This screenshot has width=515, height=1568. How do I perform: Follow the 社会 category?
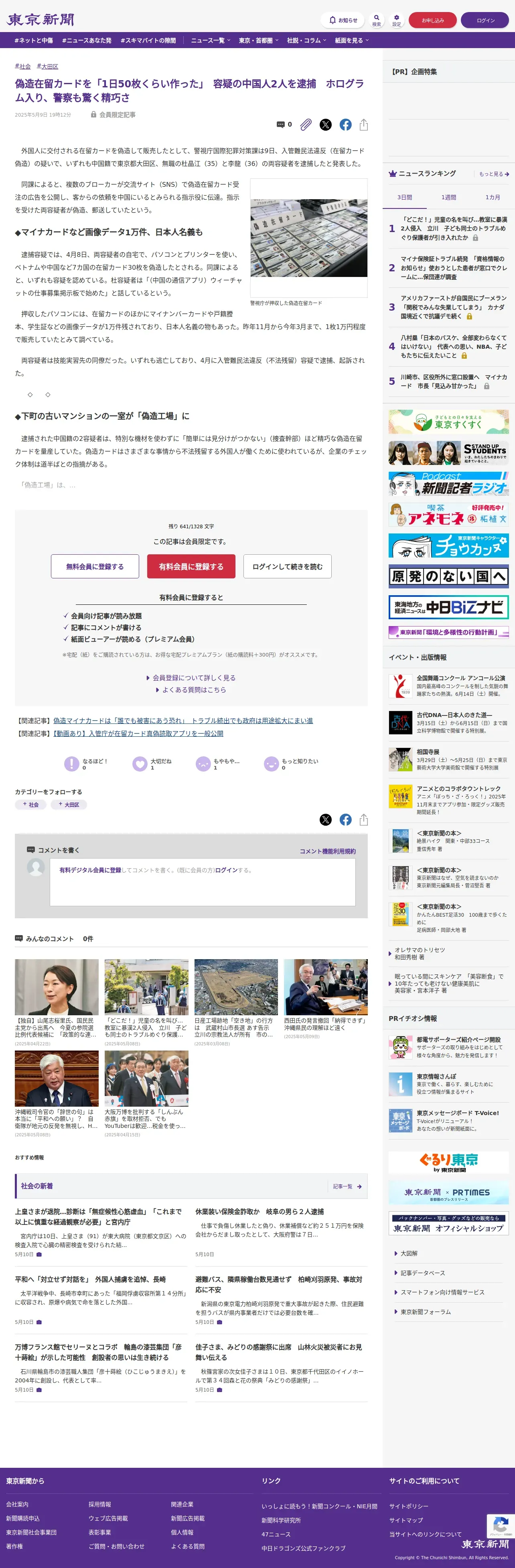coord(30,805)
